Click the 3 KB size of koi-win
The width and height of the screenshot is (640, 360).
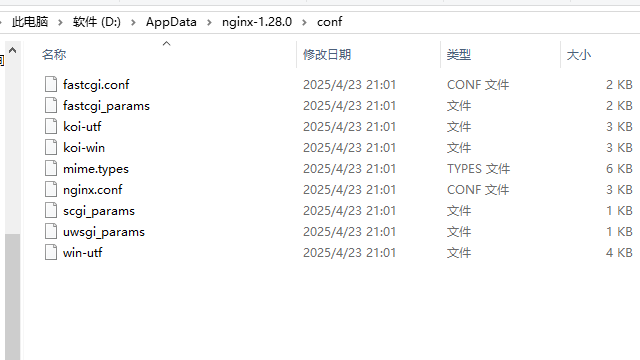tap(619, 147)
